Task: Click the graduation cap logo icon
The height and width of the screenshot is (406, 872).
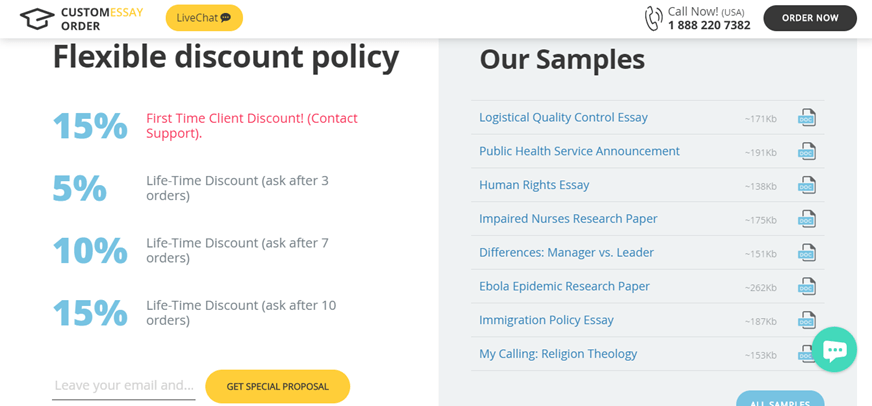Action: [37, 19]
